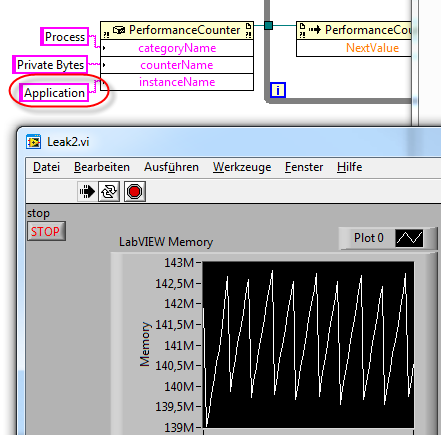
Task: Select the Private Bytes string constant
Action: (50, 65)
